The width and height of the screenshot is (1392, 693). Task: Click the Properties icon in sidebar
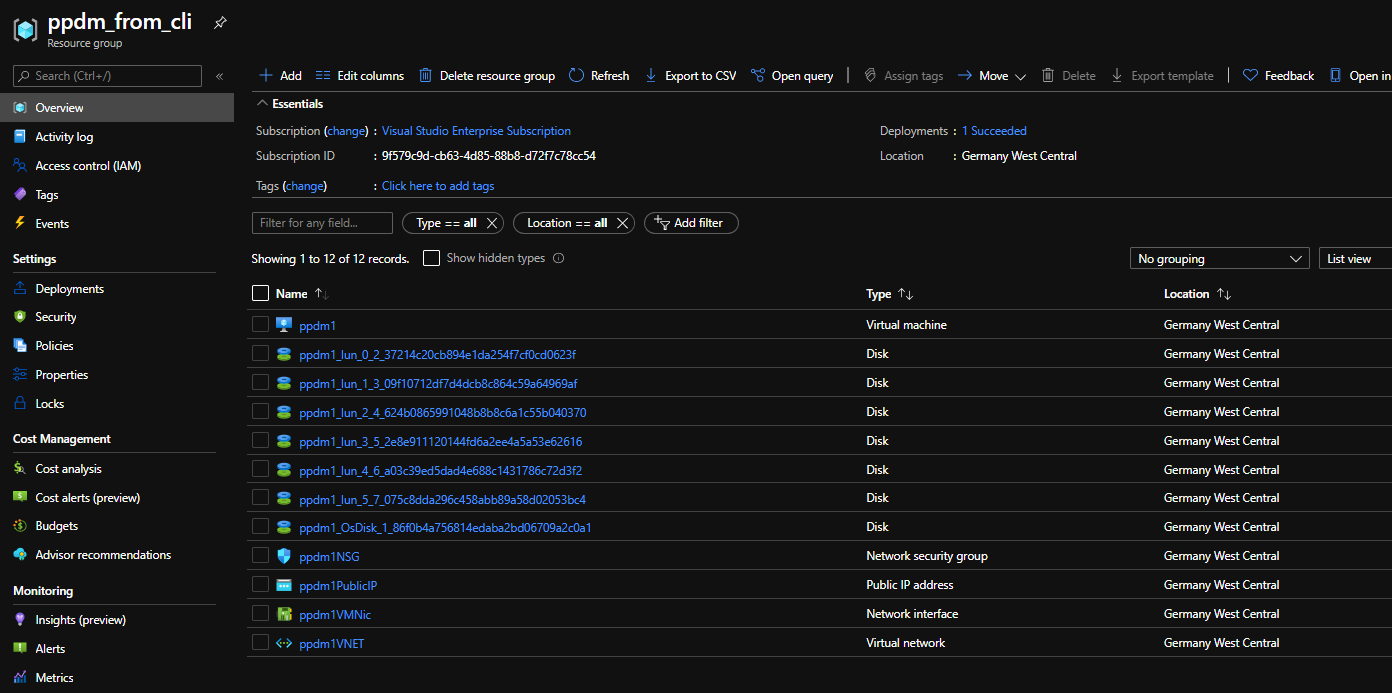[x=20, y=375]
